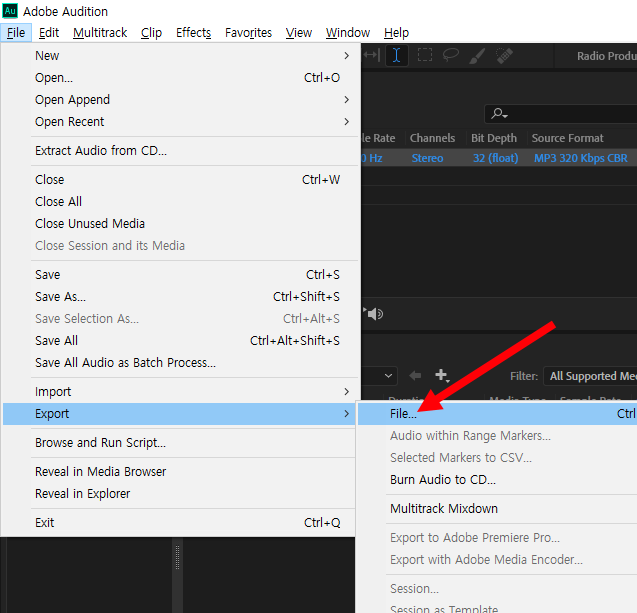Open the Help menu

396,32
